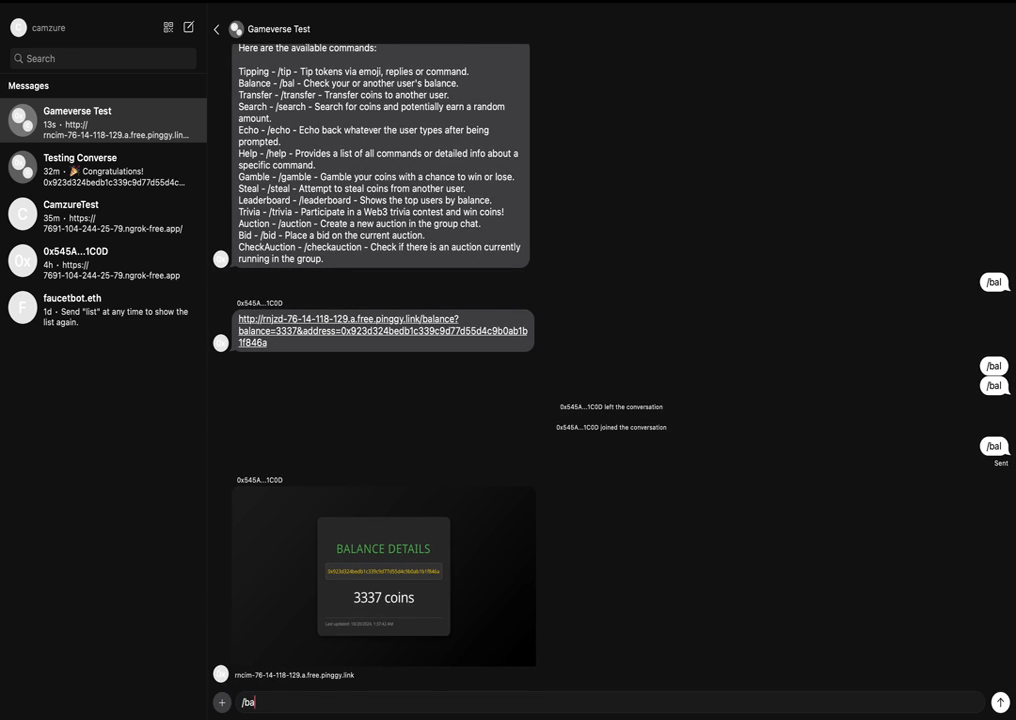Click the camzure username label
Viewport: 1016px width, 720px height.
49,28
